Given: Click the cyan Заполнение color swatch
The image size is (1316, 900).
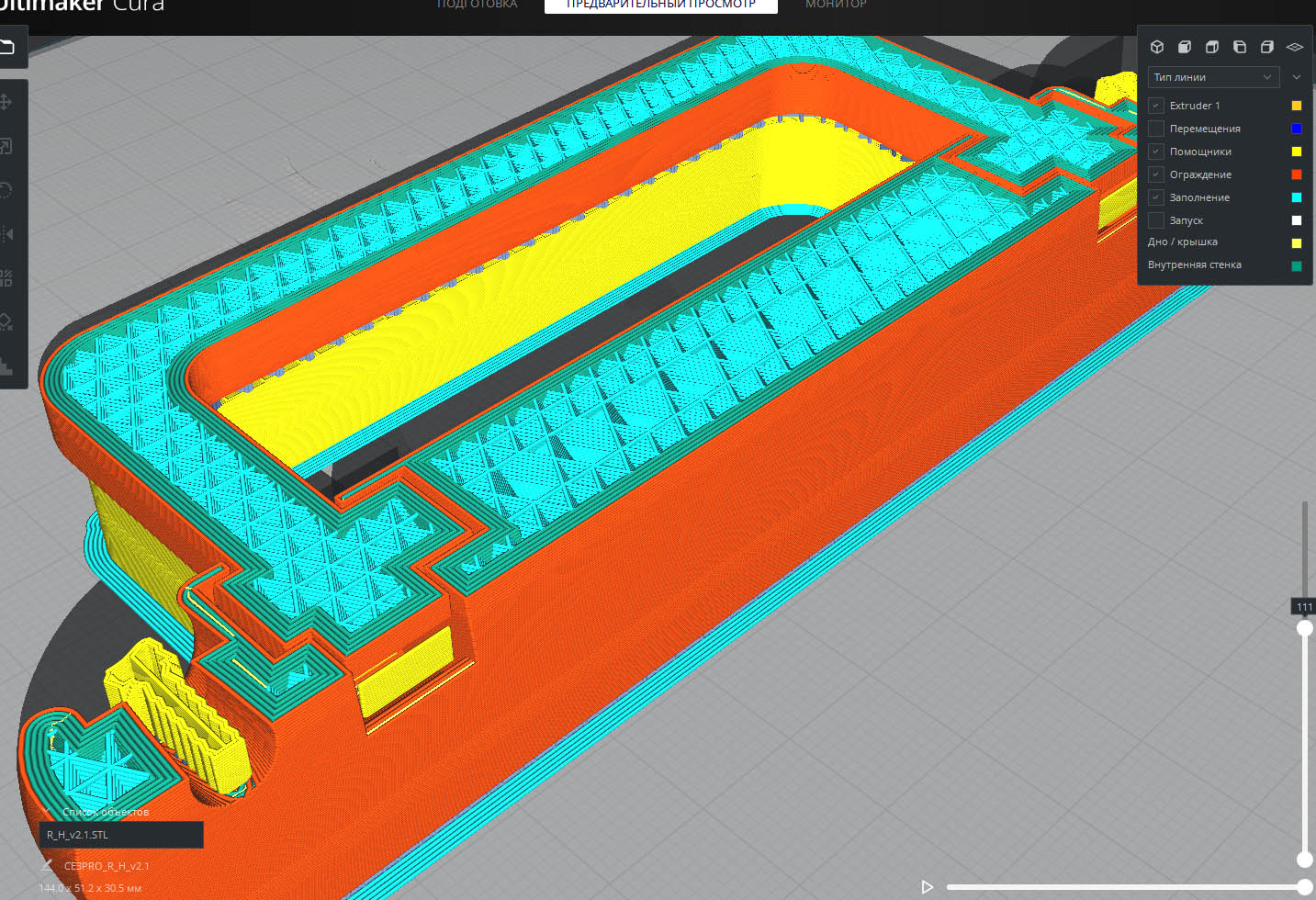Looking at the screenshot, I should coord(1297,197).
